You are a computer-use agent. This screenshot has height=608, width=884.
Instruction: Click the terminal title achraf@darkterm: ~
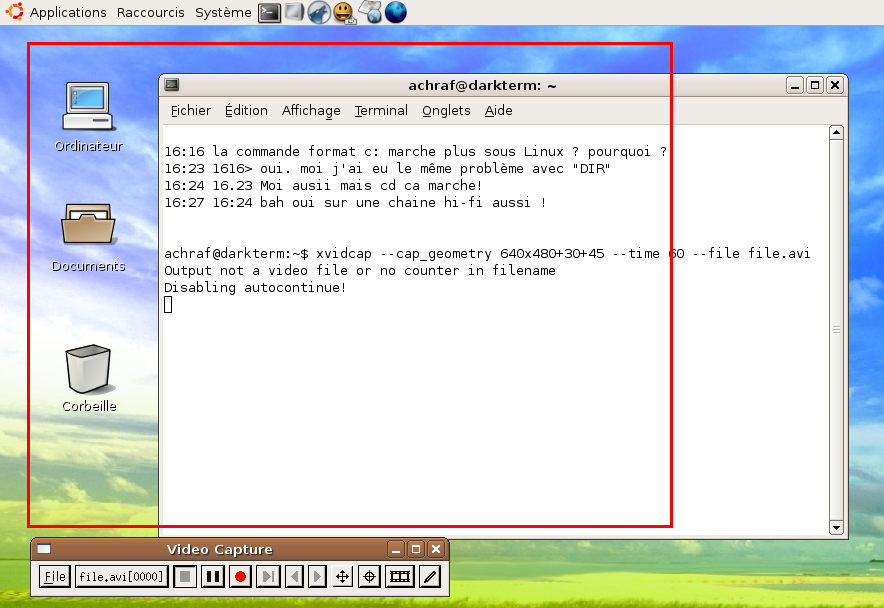point(482,85)
